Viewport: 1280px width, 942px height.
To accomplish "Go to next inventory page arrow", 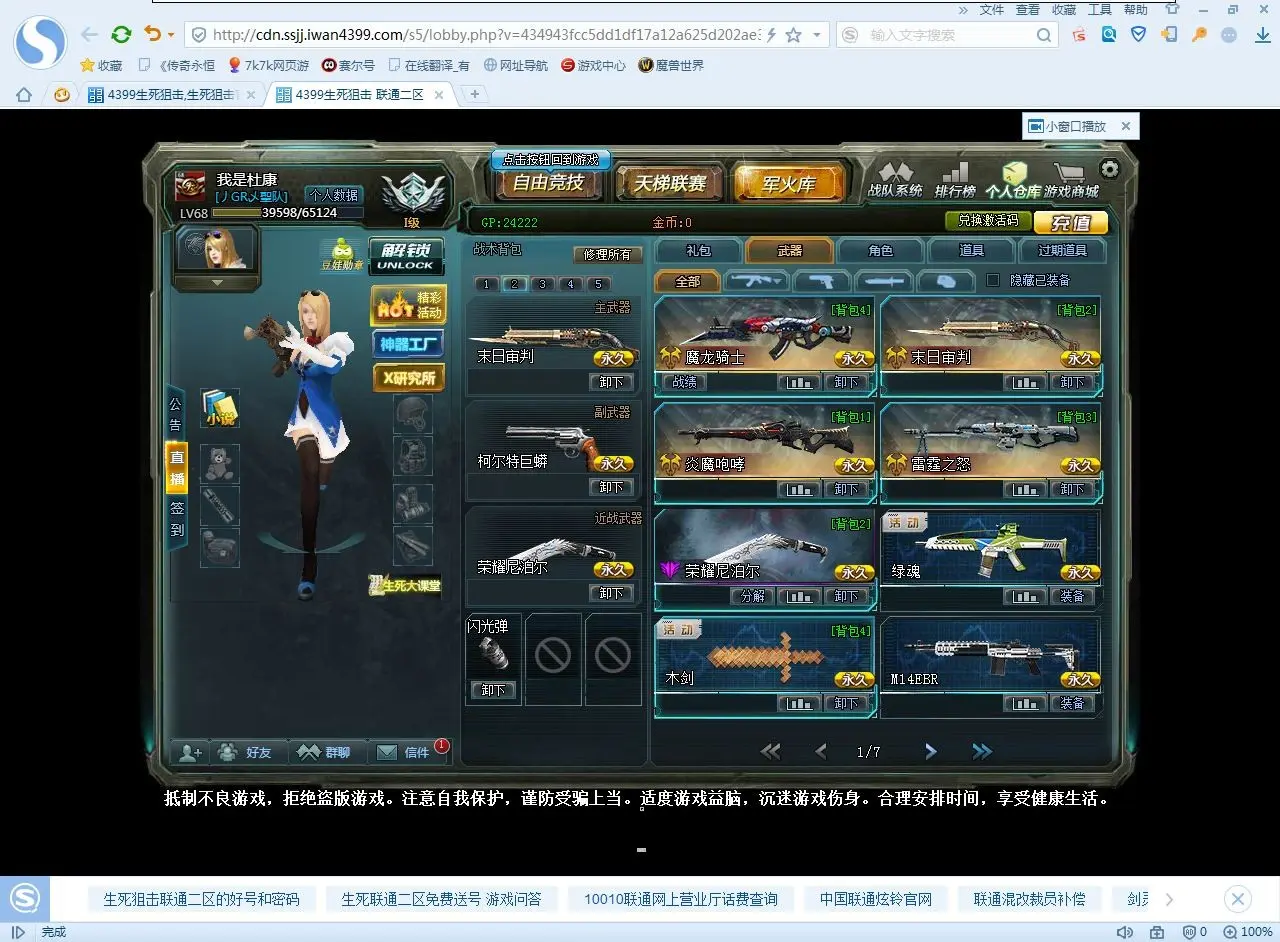I will coord(931,751).
